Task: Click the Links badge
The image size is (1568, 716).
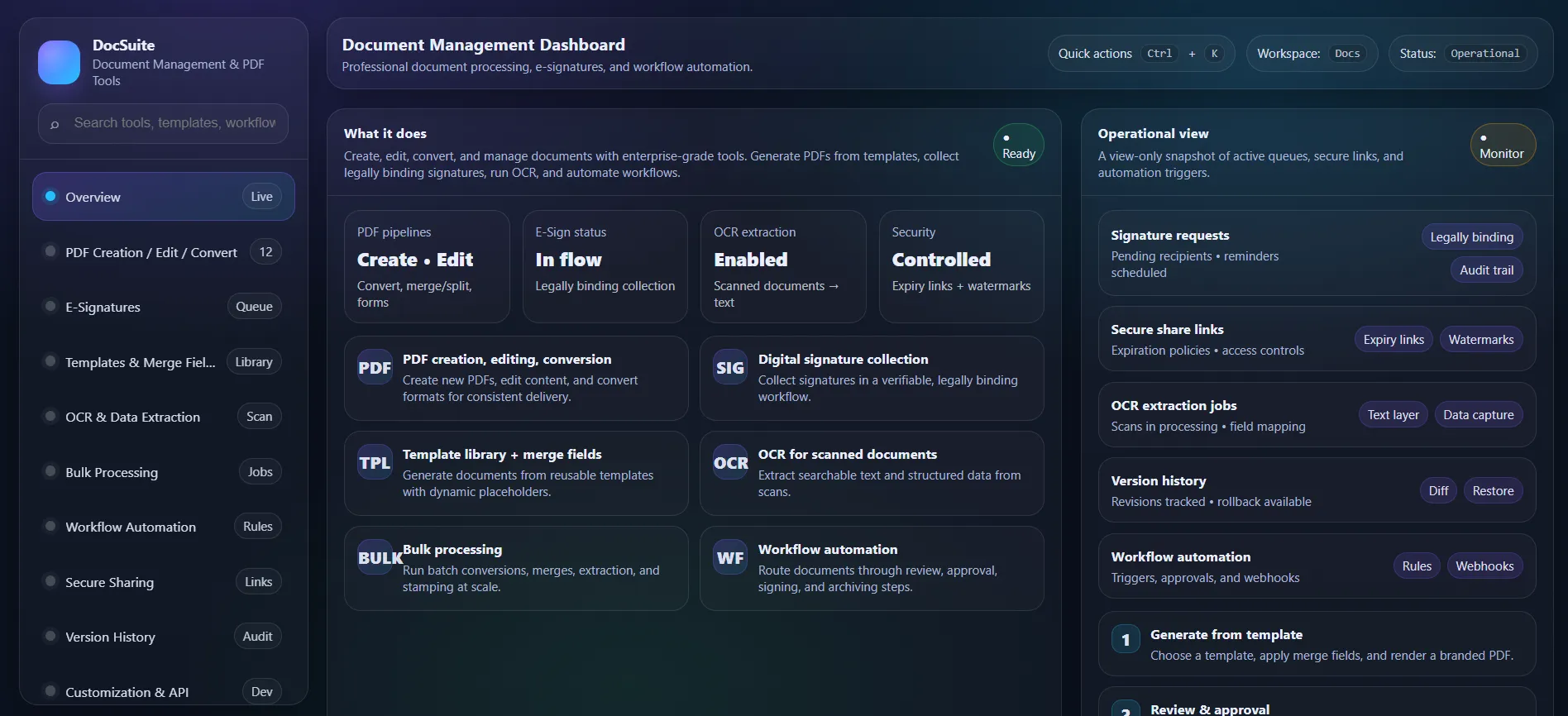Action: (x=258, y=582)
